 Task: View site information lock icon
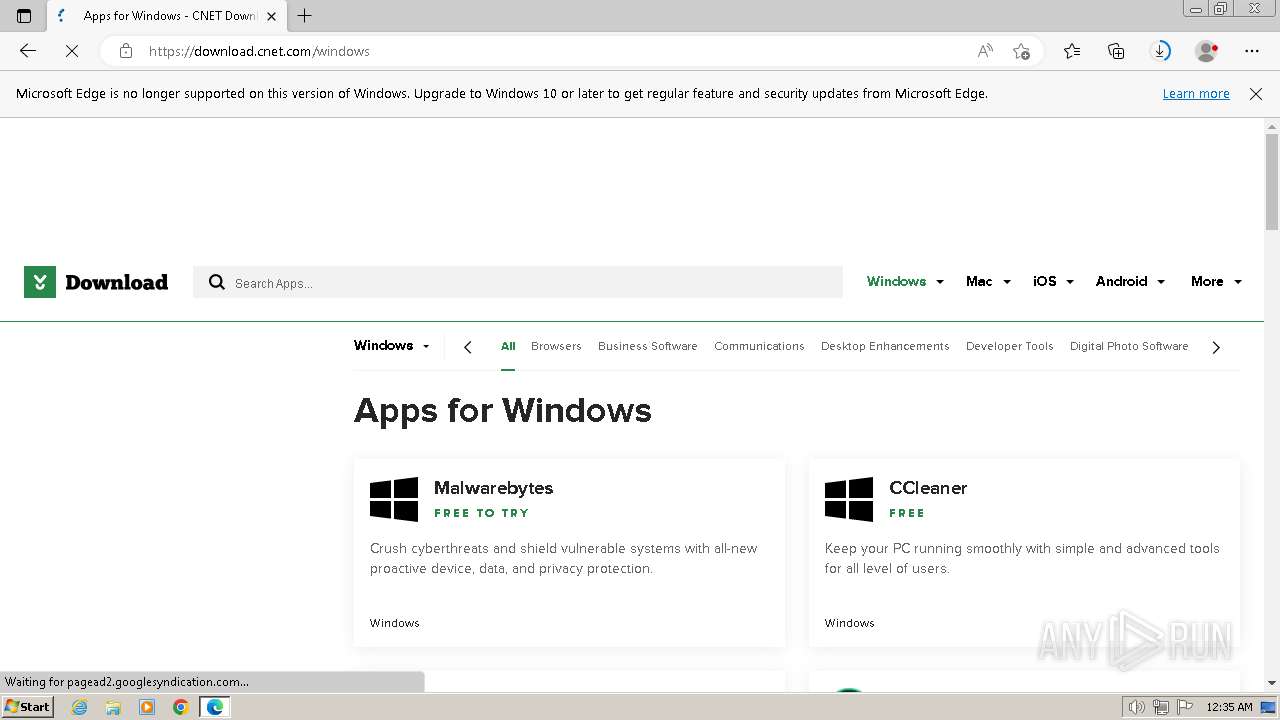click(x=126, y=51)
